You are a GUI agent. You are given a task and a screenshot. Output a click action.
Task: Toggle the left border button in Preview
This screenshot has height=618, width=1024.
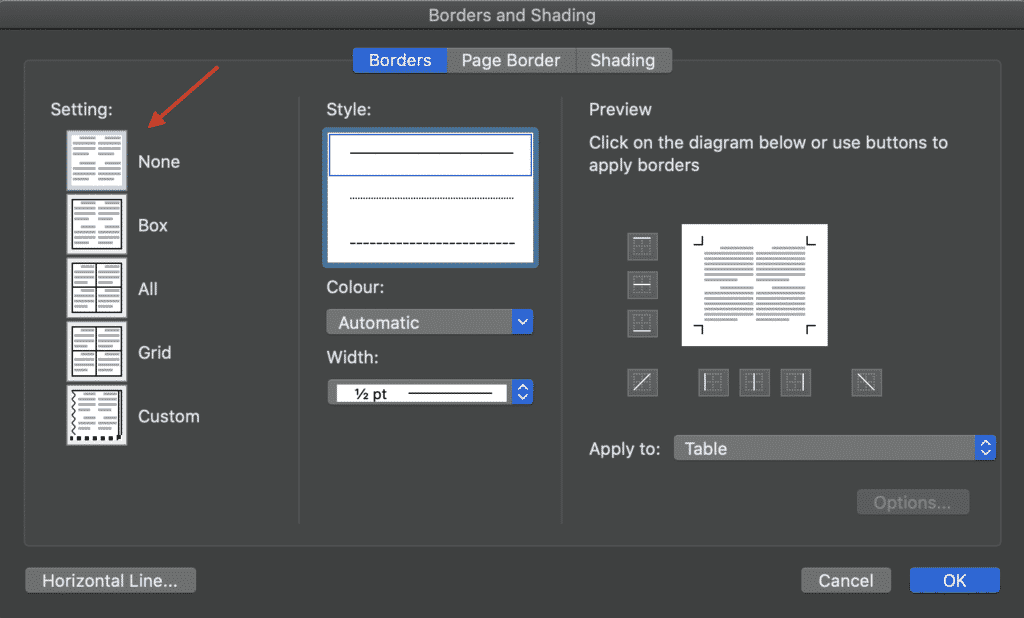coord(713,381)
